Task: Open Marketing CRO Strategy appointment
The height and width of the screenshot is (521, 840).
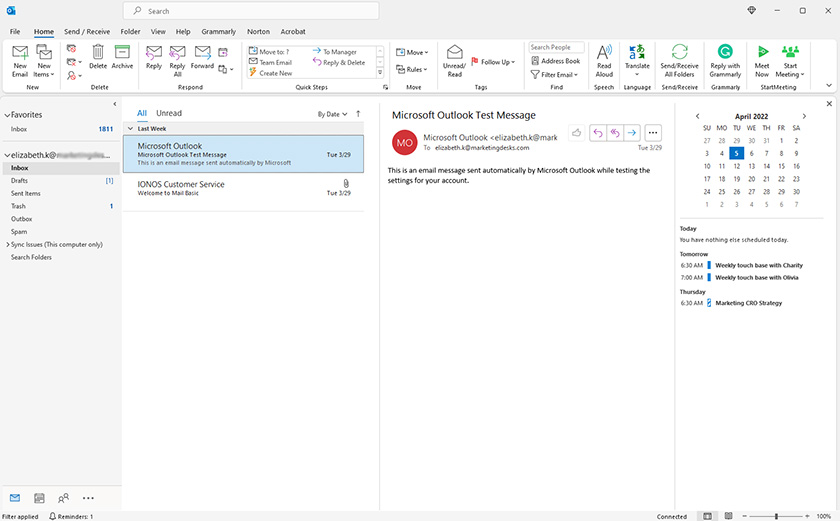Action: (x=748, y=303)
